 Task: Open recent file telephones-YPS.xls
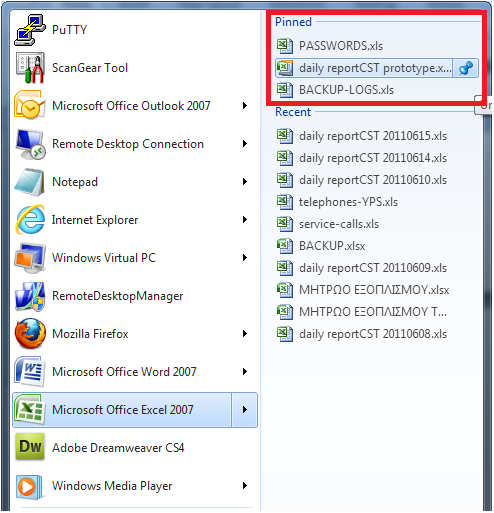tap(377, 202)
